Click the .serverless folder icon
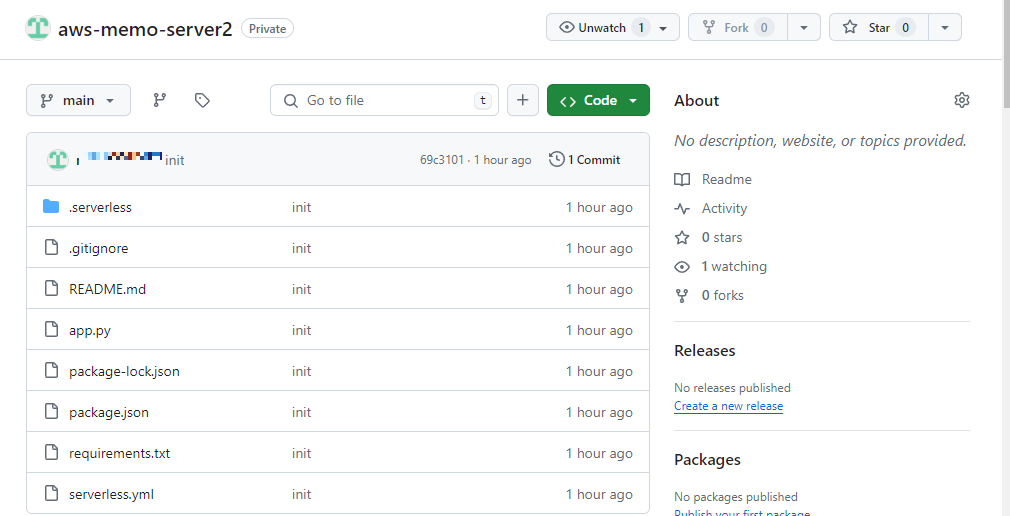 (x=51, y=207)
